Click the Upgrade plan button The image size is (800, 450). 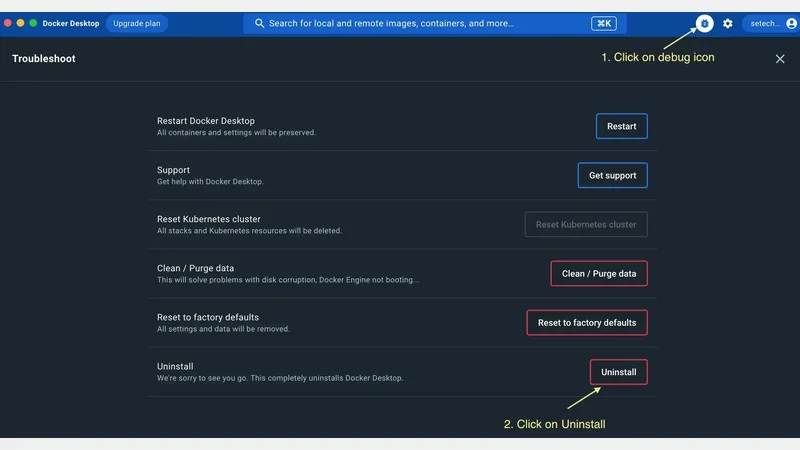137,23
